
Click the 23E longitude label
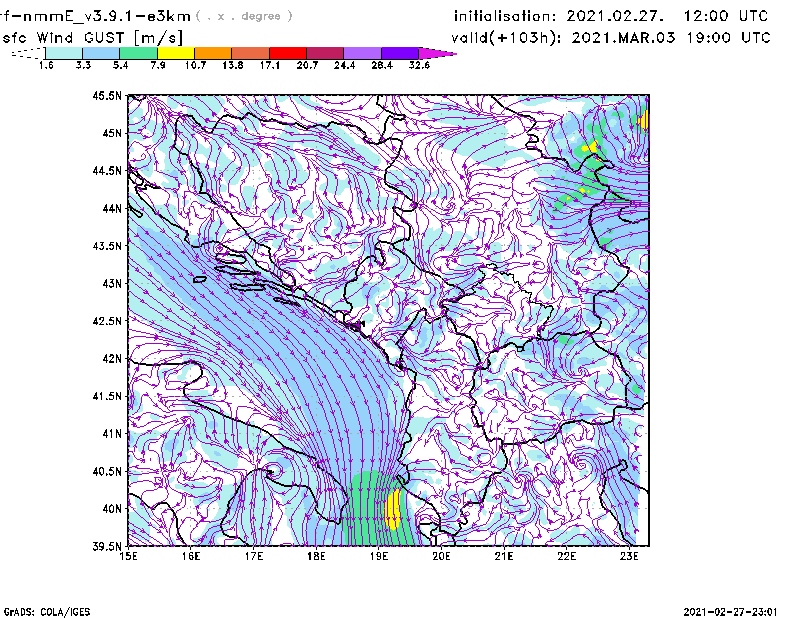pyautogui.click(x=629, y=556)
